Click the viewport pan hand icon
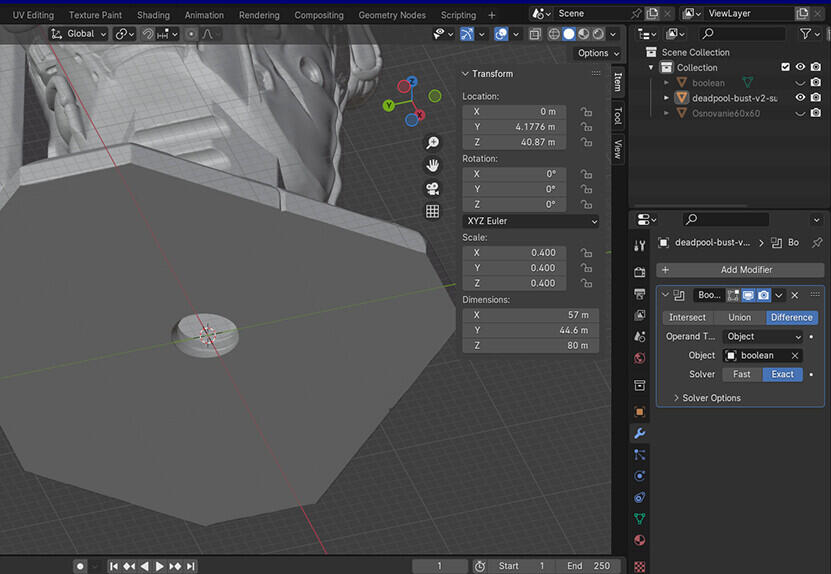 coord(432,165)
